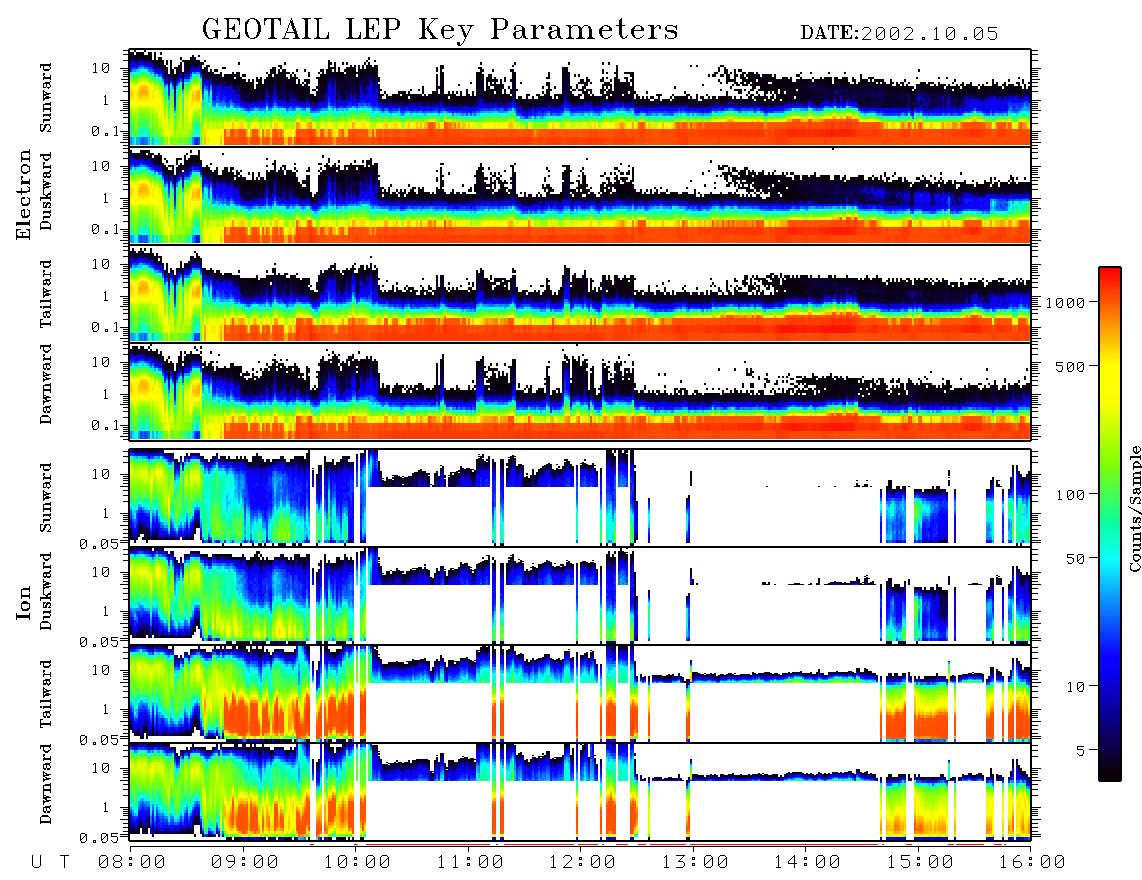Click the 16:00 time axis label
The width and height of the screenshot is (1142, 880).
1032,862
